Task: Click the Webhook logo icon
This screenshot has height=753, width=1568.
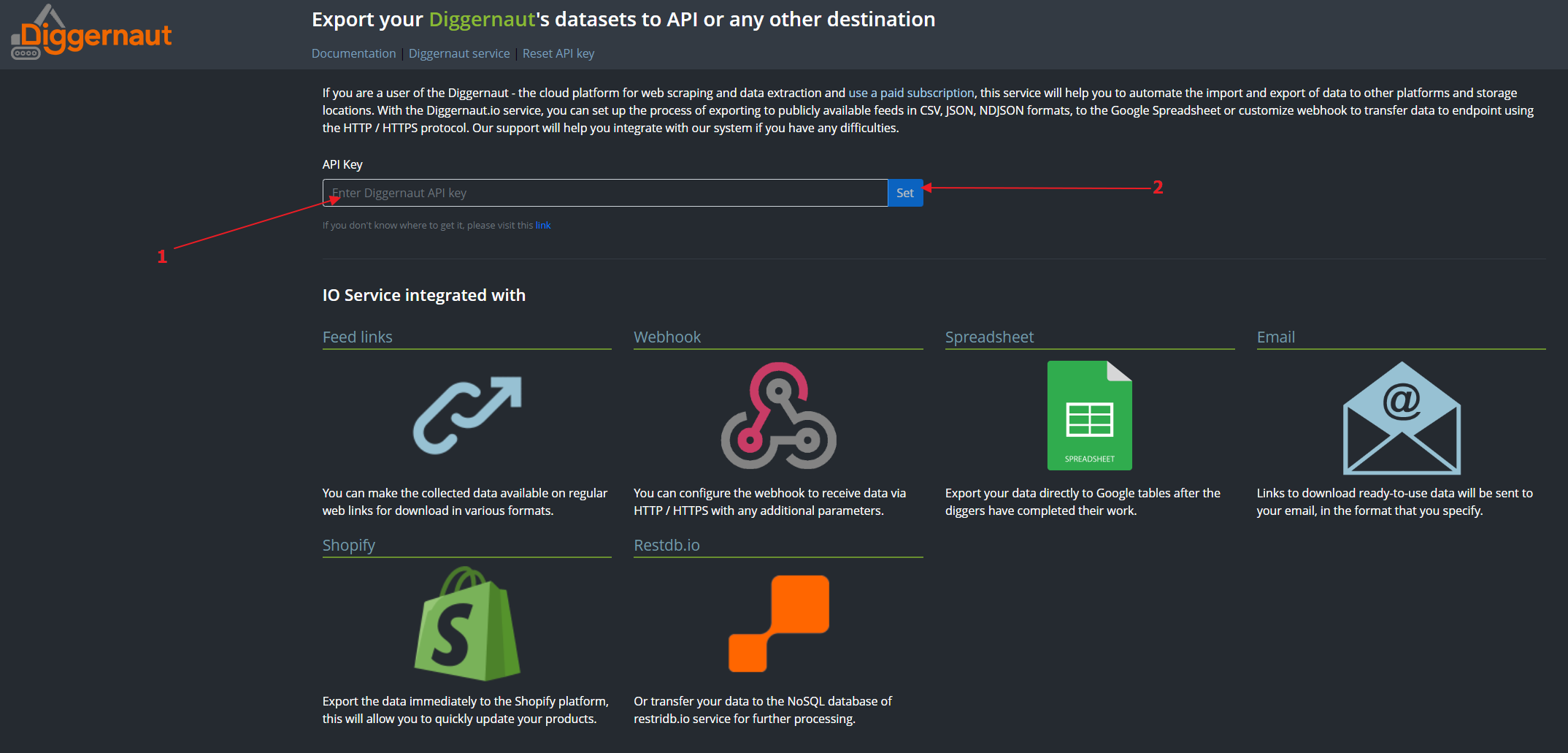Action: coord(779,416)
